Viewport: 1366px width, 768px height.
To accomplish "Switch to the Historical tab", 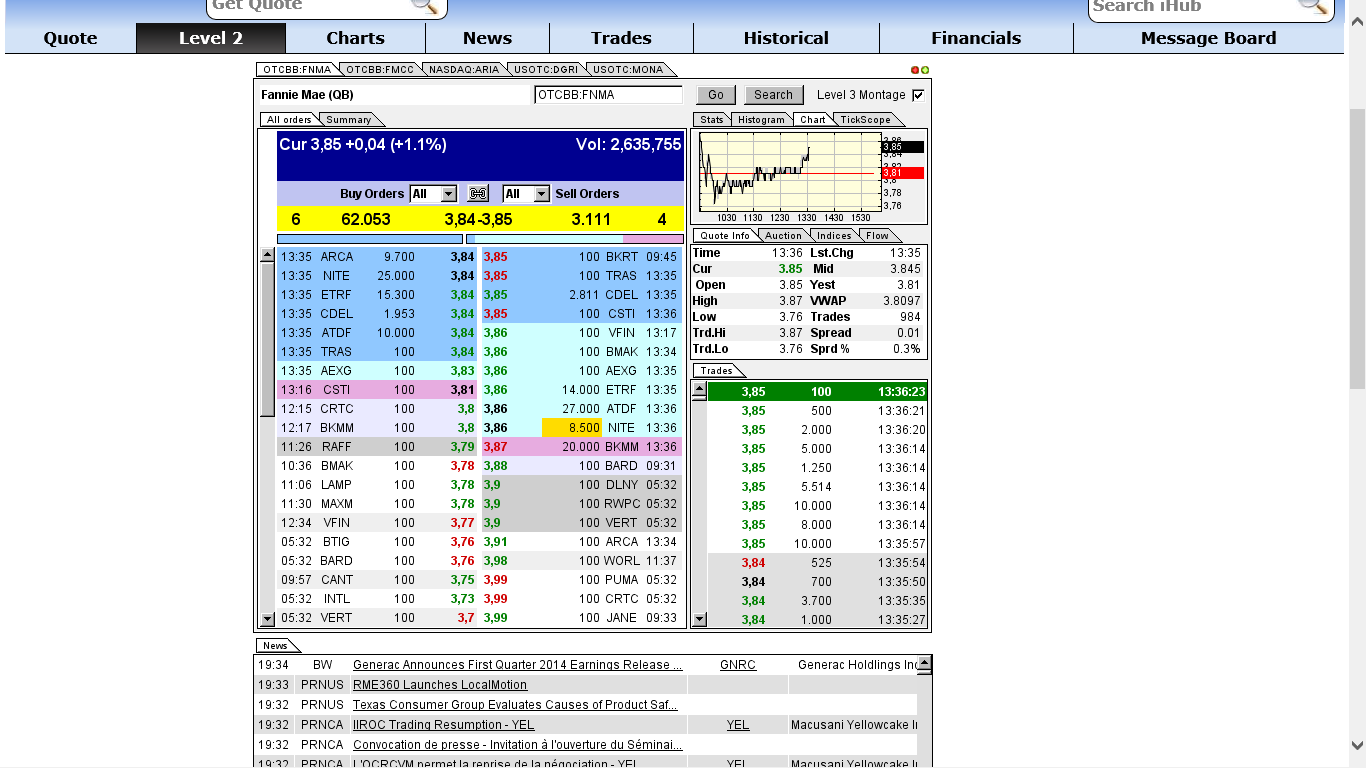I will 786,38.
